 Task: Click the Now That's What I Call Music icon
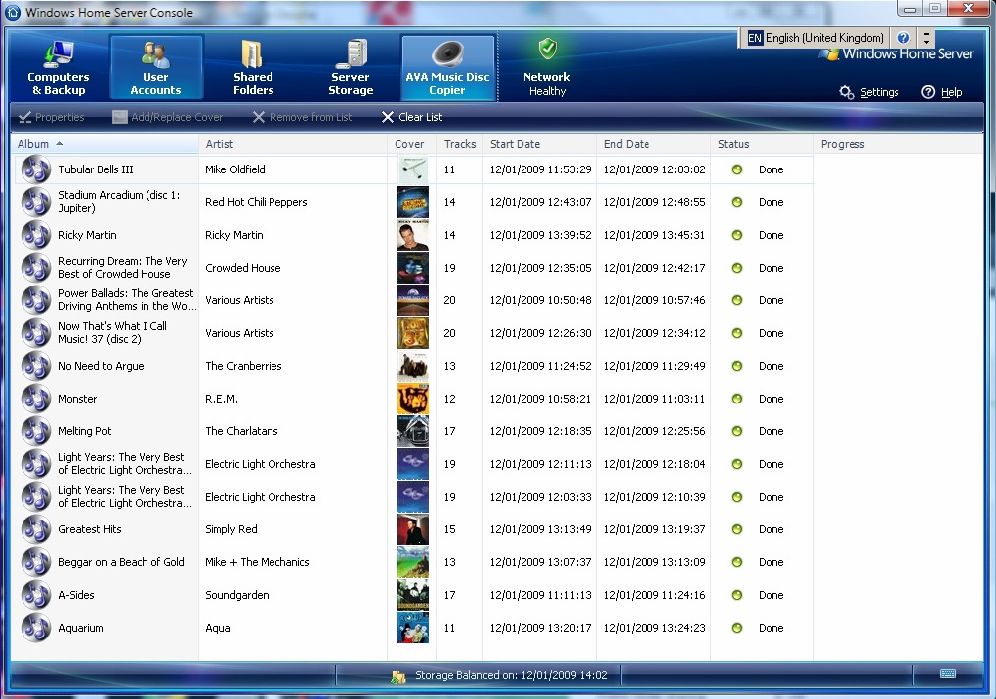(36, 333)
